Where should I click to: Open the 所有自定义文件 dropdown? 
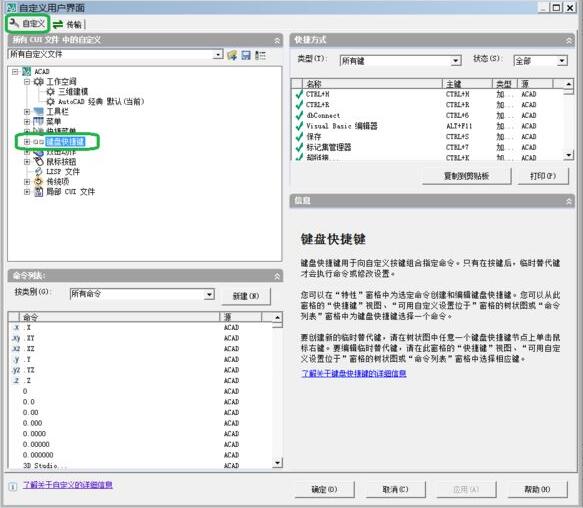click(x=218, y=55)
